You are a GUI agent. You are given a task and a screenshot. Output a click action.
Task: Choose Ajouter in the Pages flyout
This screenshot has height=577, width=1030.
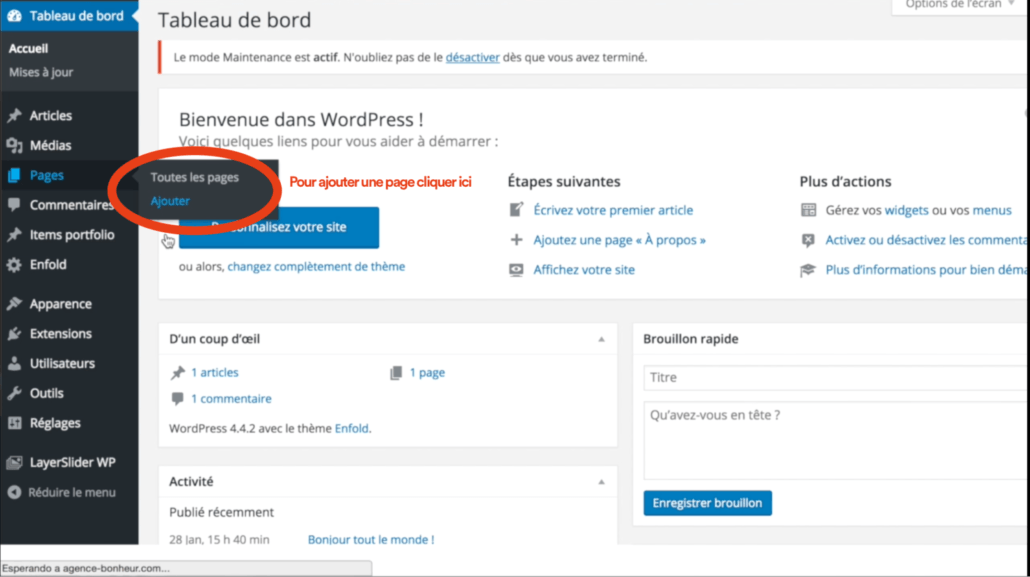(170, 201)
